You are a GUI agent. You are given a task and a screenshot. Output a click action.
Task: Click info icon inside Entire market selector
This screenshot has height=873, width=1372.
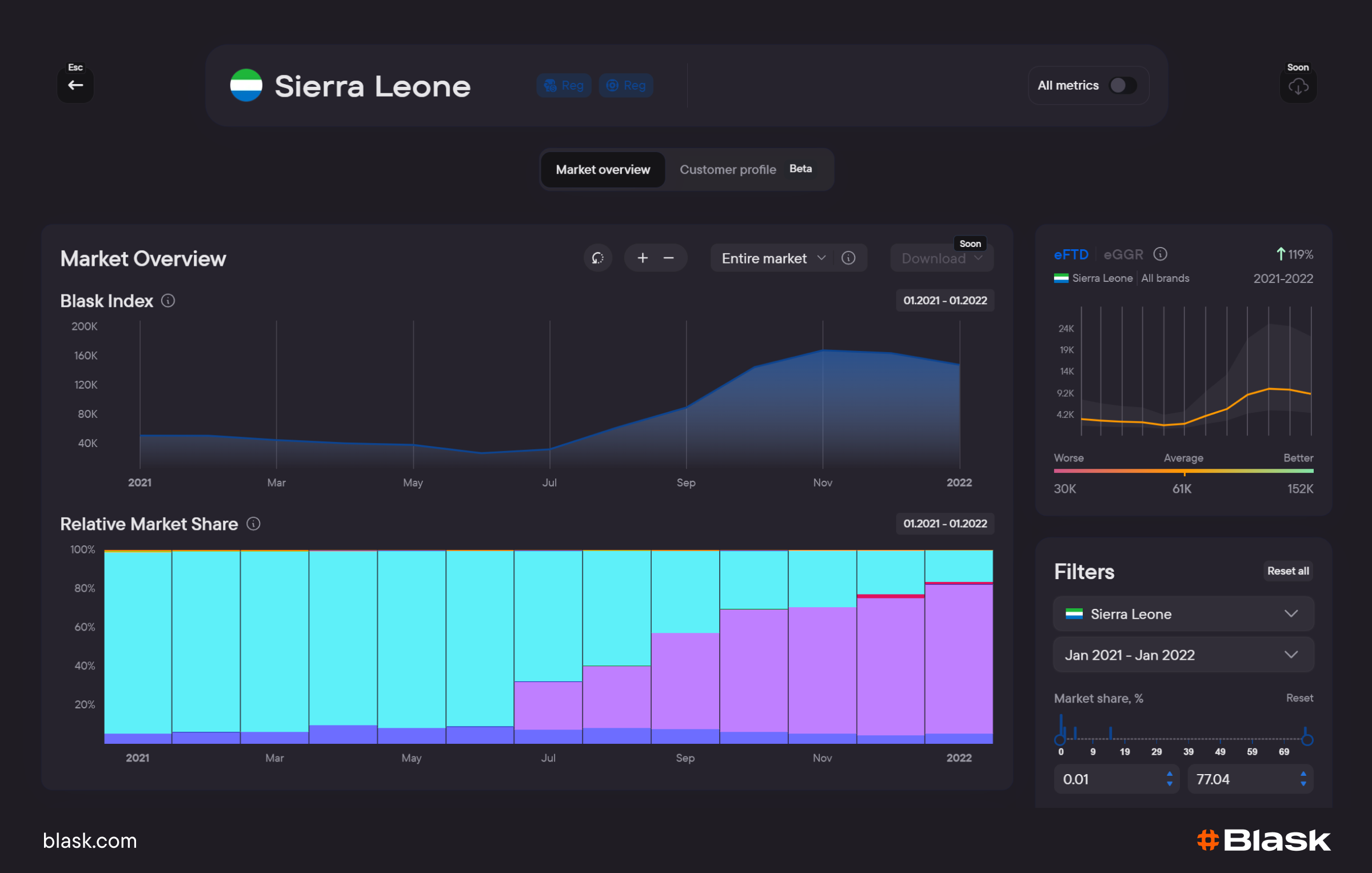pyautogui.click(x=848, y=258)
